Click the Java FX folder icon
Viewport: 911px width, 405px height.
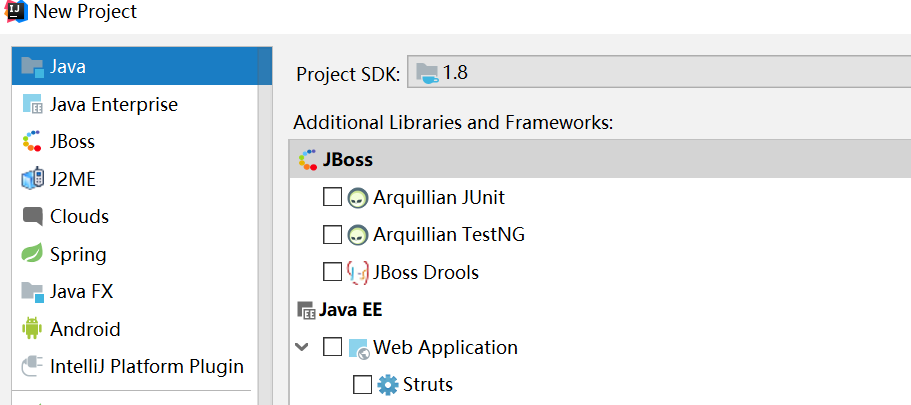pos(33,292)
